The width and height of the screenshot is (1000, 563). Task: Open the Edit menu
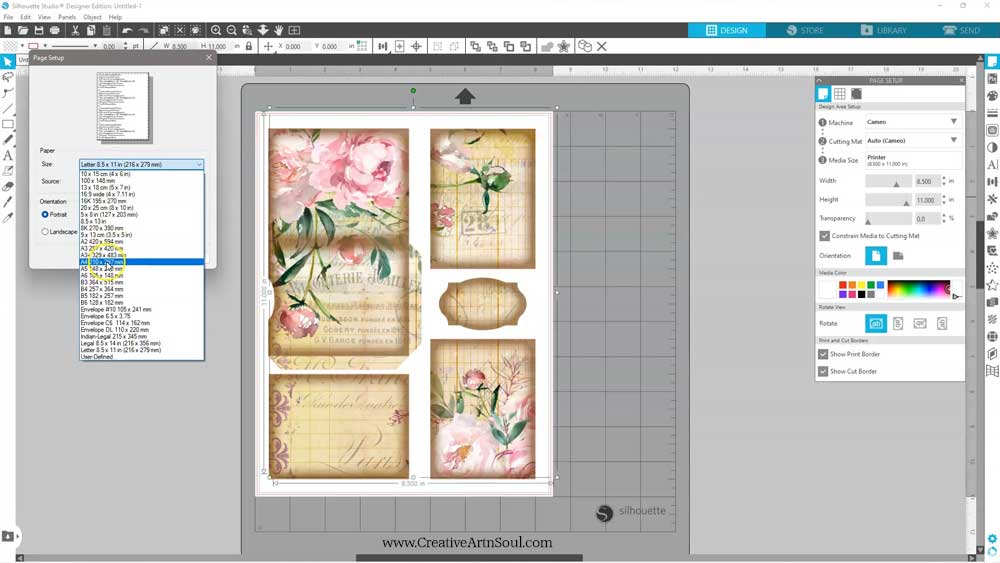(x=26, y=17)
